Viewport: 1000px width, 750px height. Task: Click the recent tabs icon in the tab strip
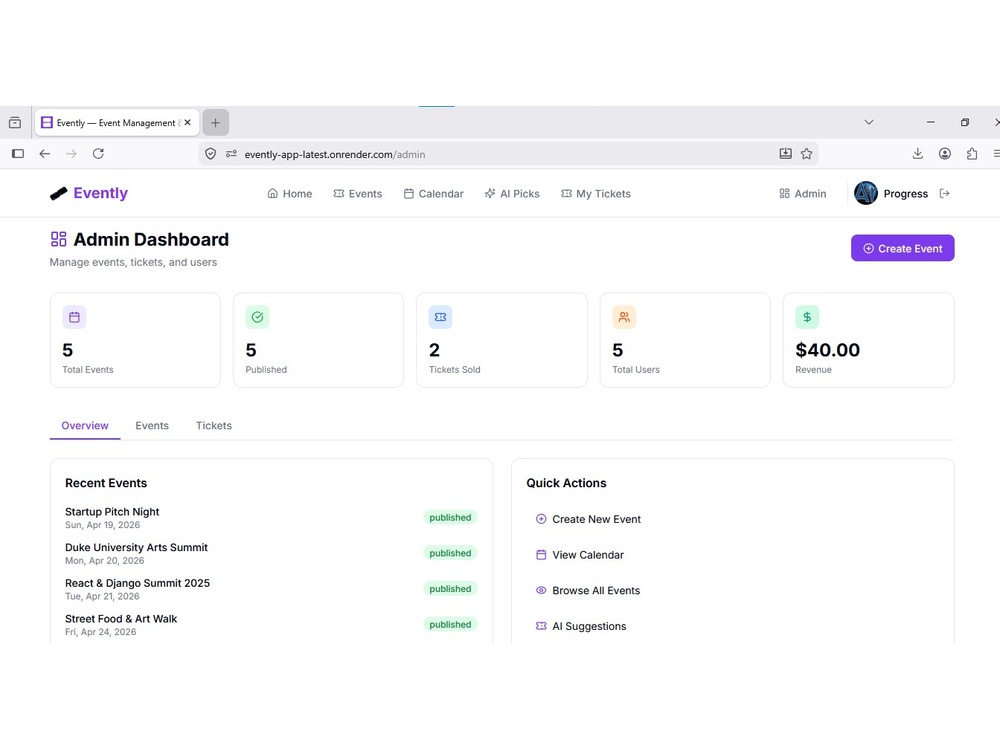tap(15, 122)
